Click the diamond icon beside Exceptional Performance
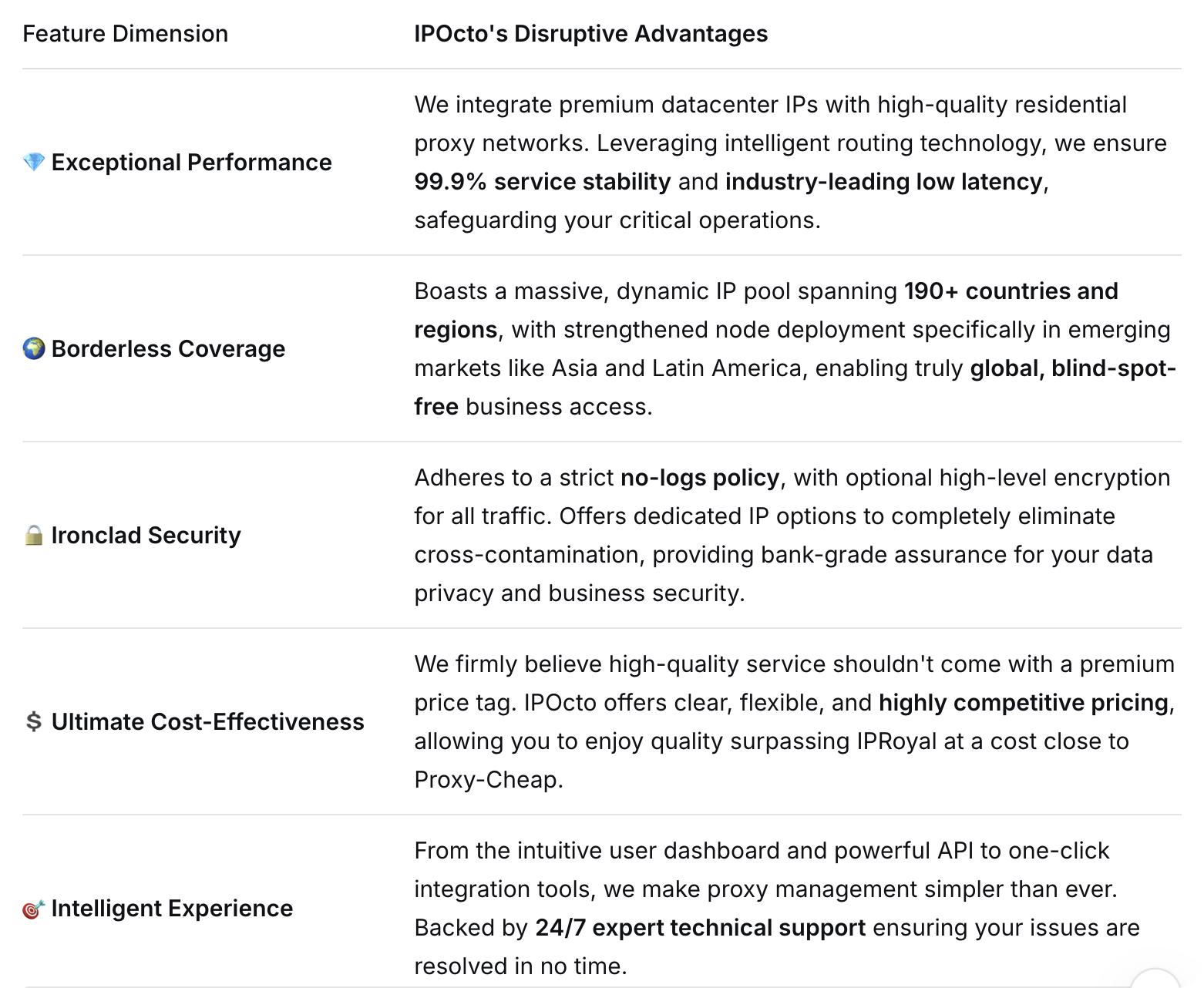1204x988 pixels. pos(34,163)
